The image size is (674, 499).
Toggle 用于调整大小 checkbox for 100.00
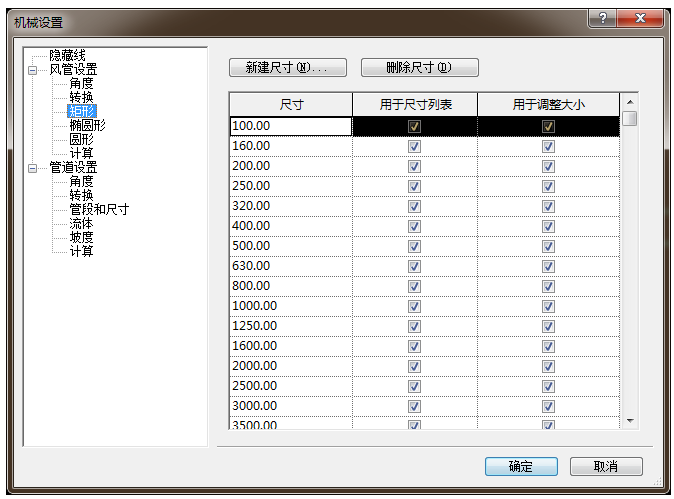[x=548, y=126]
